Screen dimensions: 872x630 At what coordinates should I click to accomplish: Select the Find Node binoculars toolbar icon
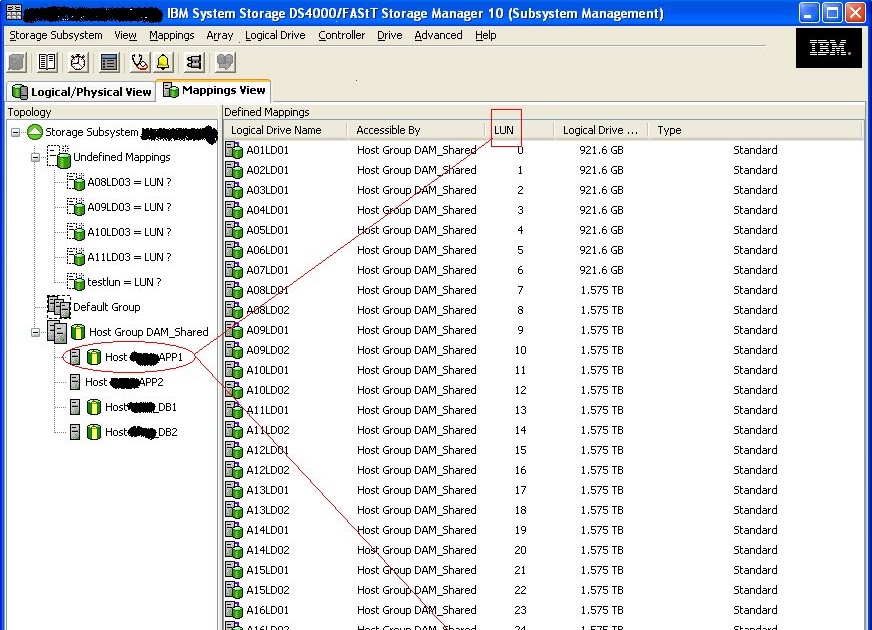tap(194, 62)
